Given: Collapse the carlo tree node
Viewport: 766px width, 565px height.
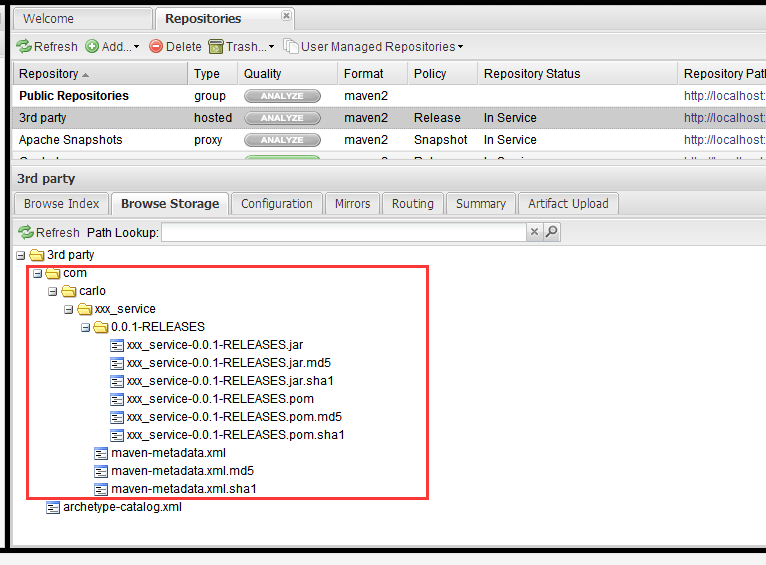Looking at the screenshot, I should click(53, 292).
